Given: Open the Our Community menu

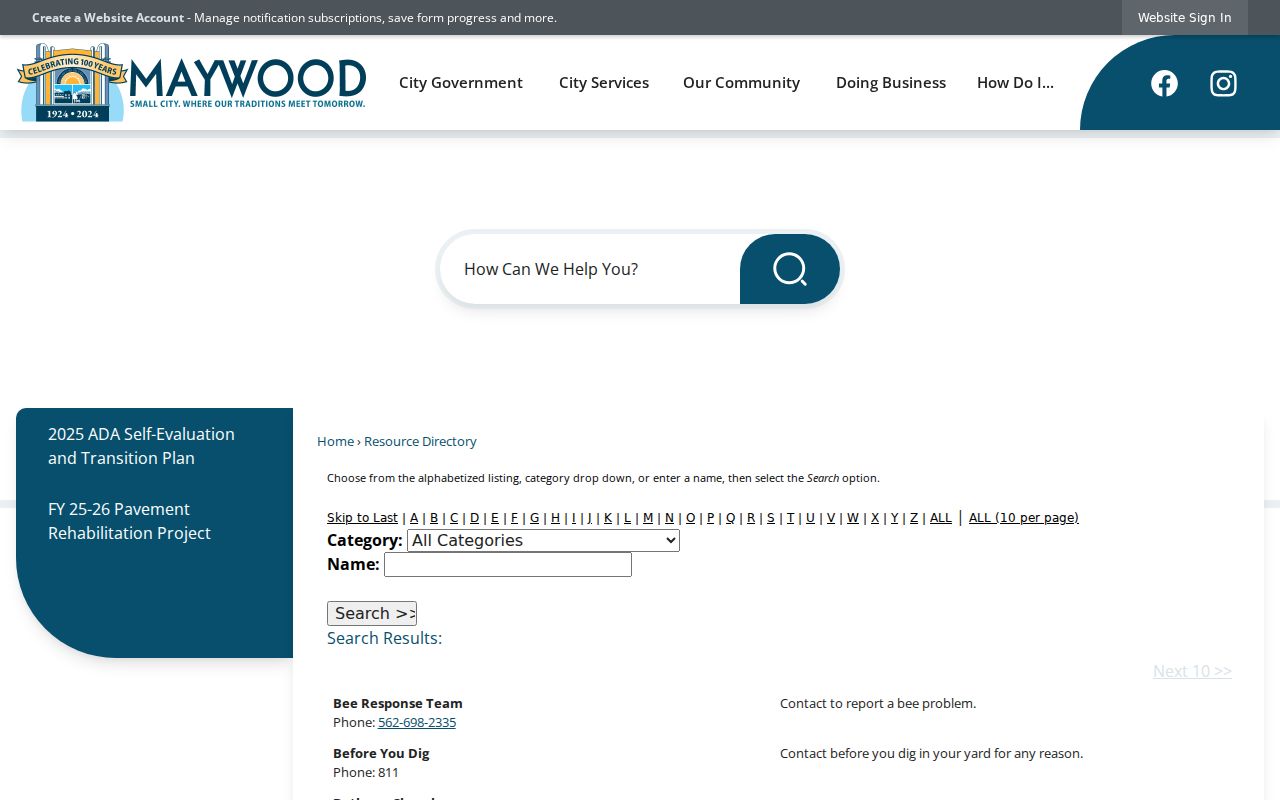Looking at the screenshot, I should [741, 83].
